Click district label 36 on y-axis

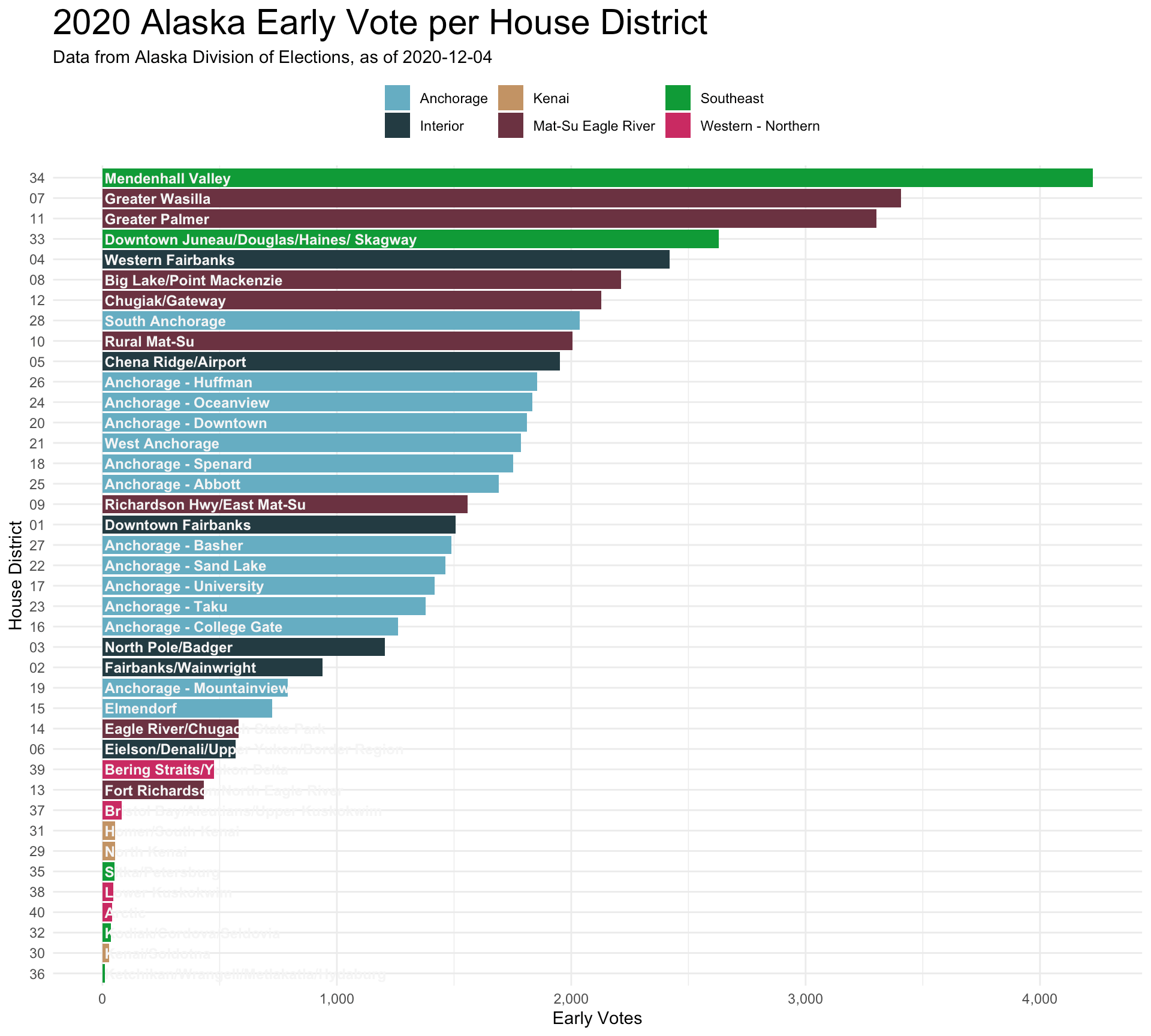click(x=37, y=974)
